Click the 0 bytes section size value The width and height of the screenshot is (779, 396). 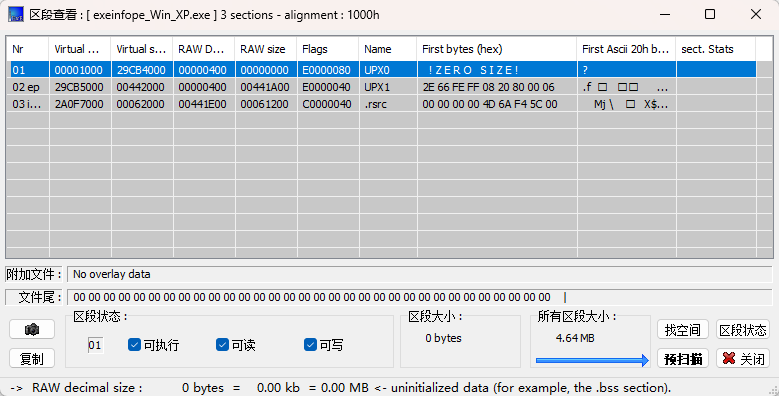coord(443,338)
